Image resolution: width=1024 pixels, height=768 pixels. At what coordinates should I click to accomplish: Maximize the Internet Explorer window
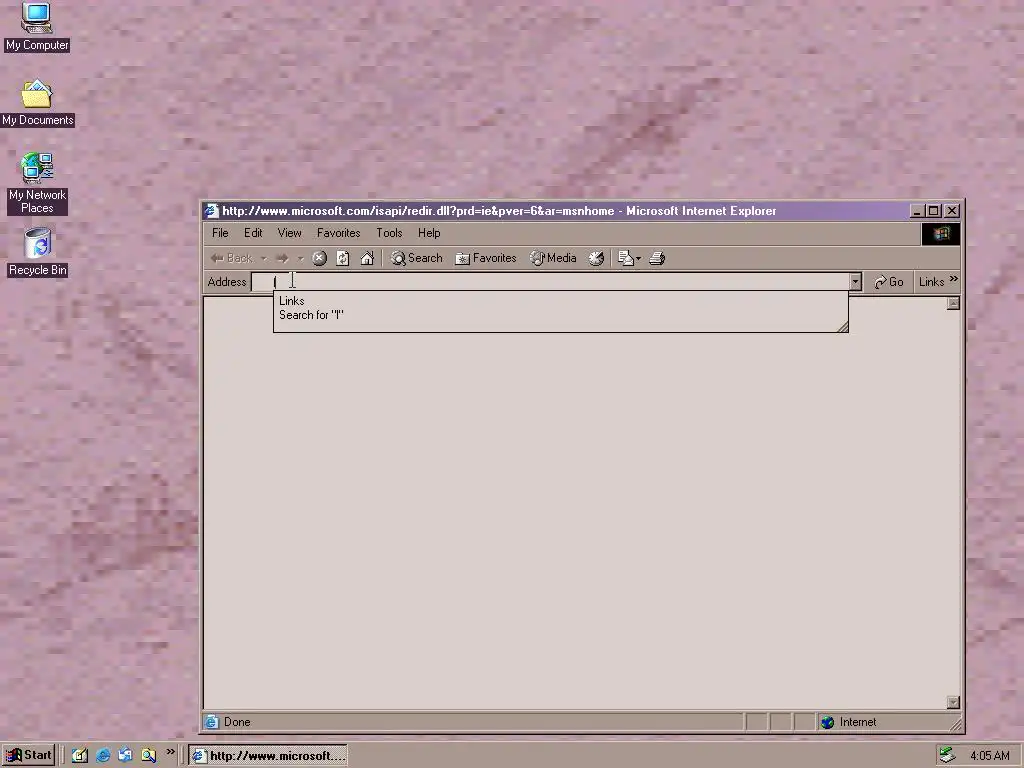pos(934,211)
